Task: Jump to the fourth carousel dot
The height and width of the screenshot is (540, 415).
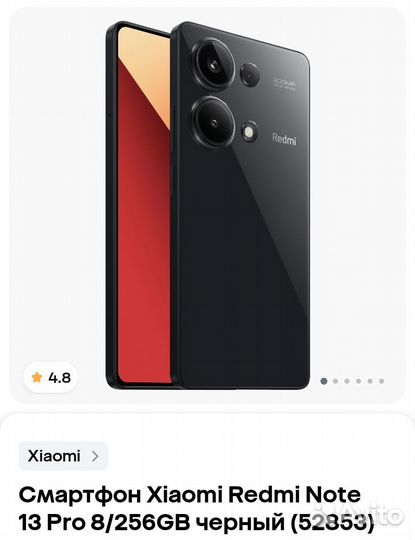Action: [x=359, y=381]
